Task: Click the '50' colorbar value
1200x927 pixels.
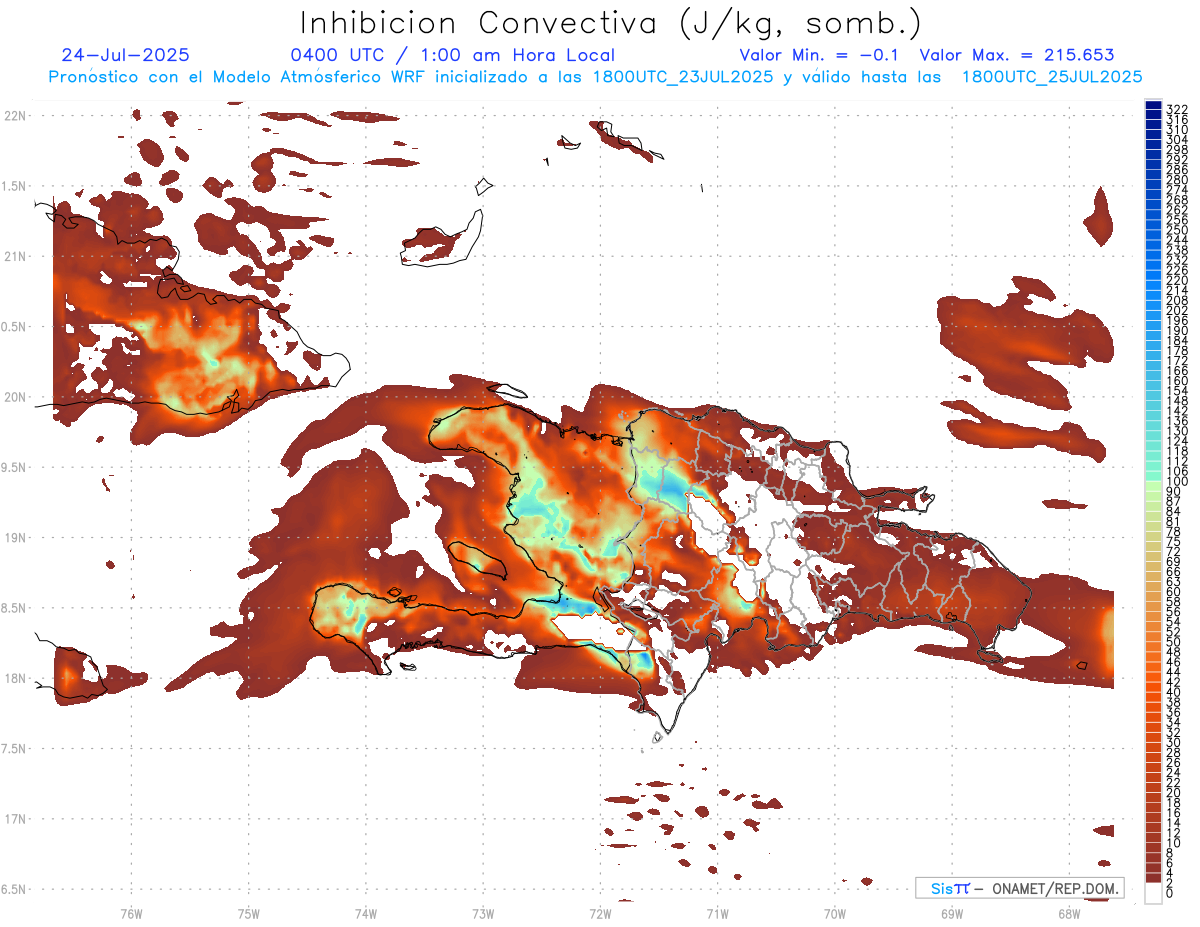Action: click(1174, 643)
